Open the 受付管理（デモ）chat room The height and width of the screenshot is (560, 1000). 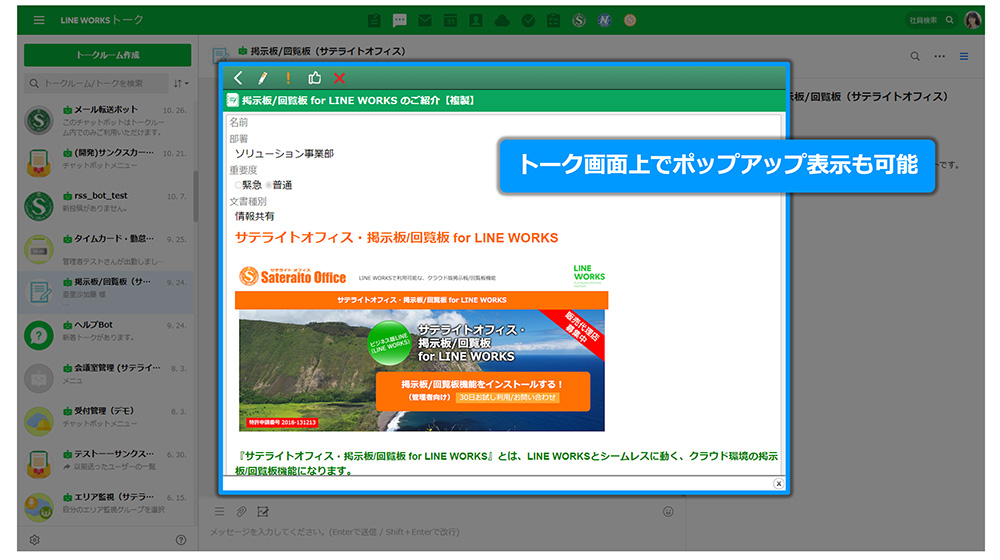point(107,420)
